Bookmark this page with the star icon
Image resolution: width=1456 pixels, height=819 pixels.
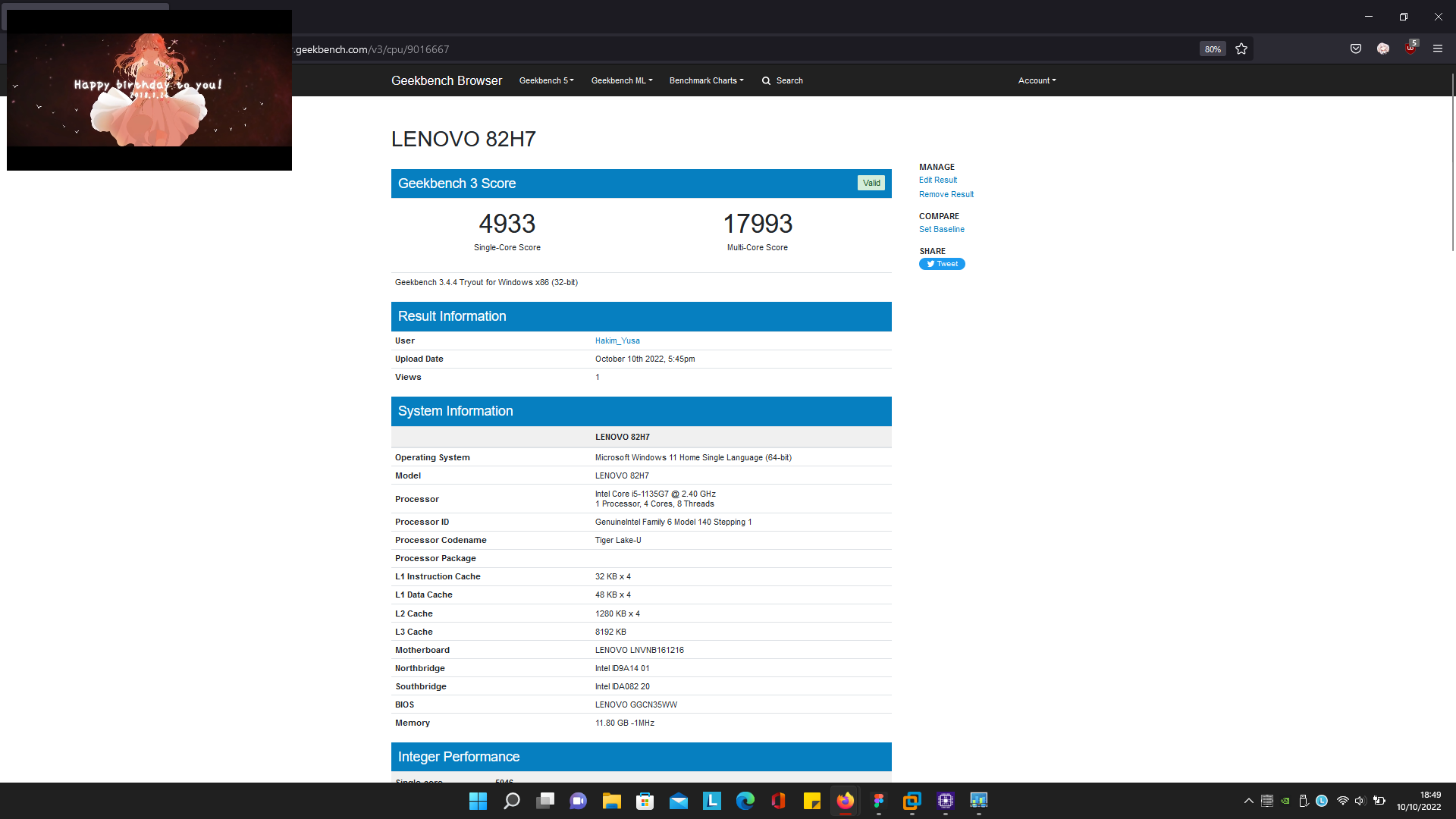coord(1241,49)
